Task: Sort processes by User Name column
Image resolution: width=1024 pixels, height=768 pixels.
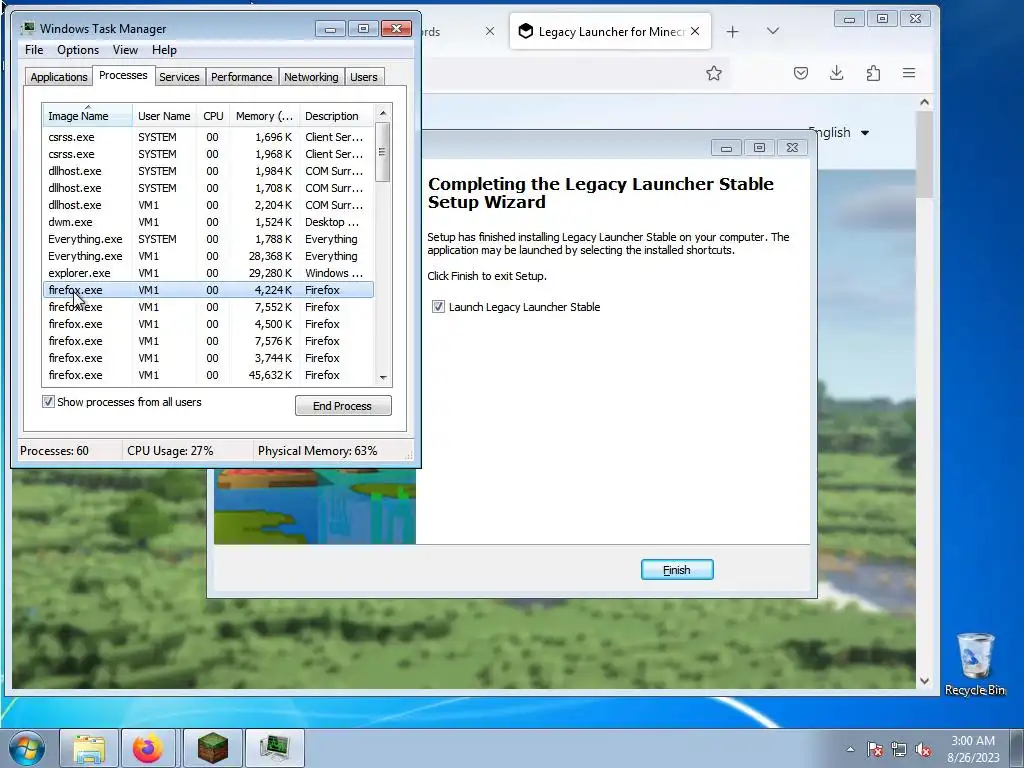Action: tap(164, 116)
